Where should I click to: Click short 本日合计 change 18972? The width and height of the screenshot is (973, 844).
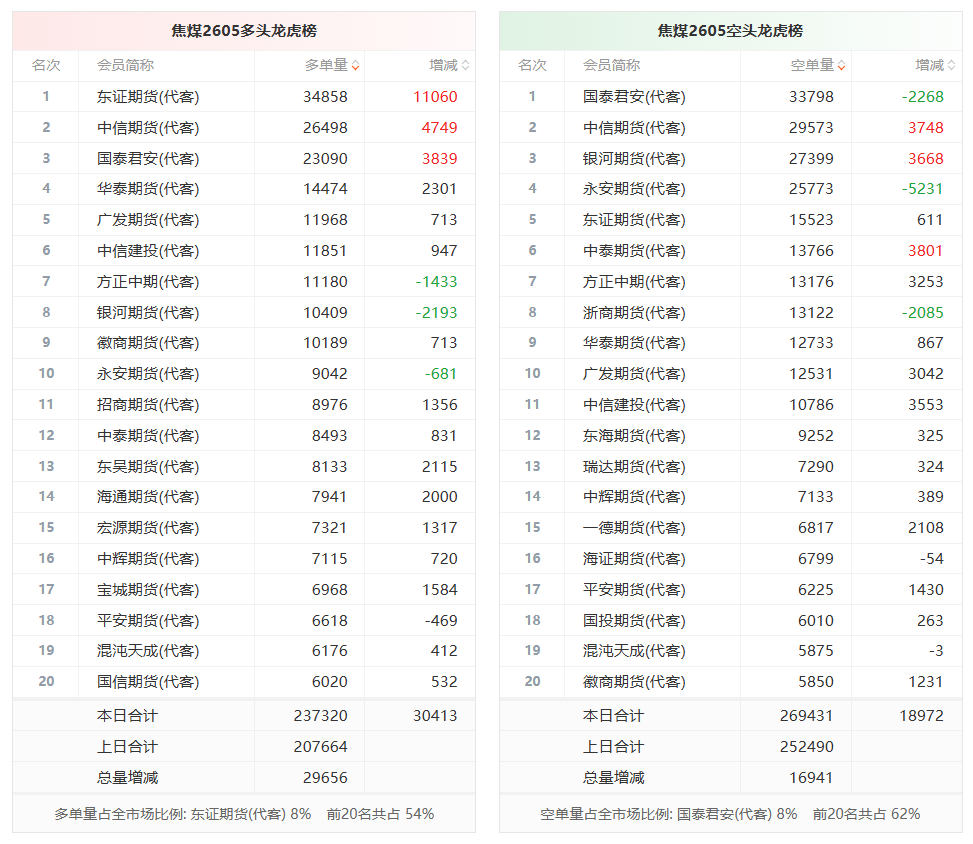[921, 716]
